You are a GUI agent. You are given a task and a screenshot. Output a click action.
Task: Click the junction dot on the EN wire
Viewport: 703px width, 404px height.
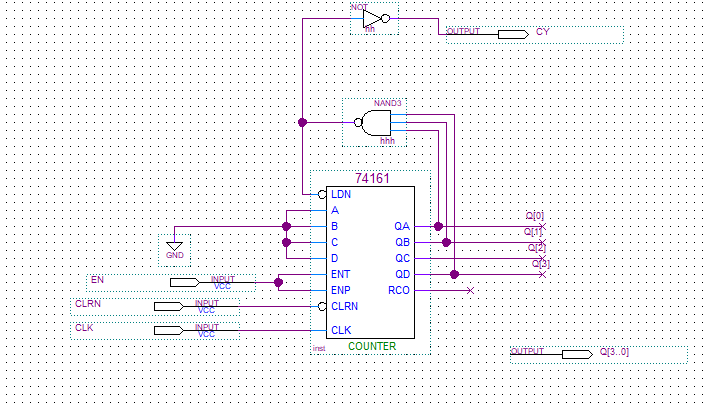278,282
